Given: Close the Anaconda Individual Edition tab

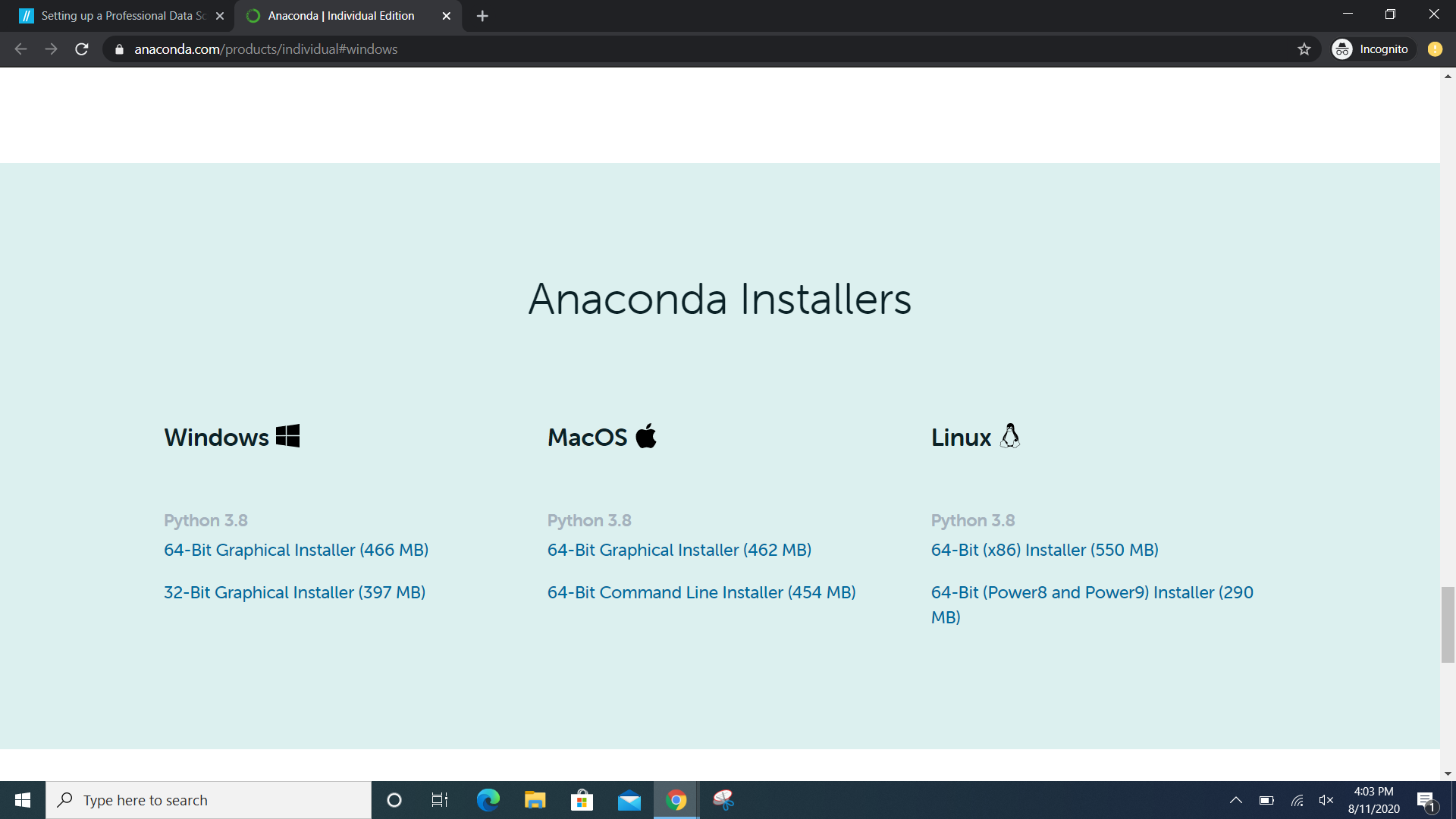Looking at the screenshot, I should pyautogui.click(x=446, y=16).
